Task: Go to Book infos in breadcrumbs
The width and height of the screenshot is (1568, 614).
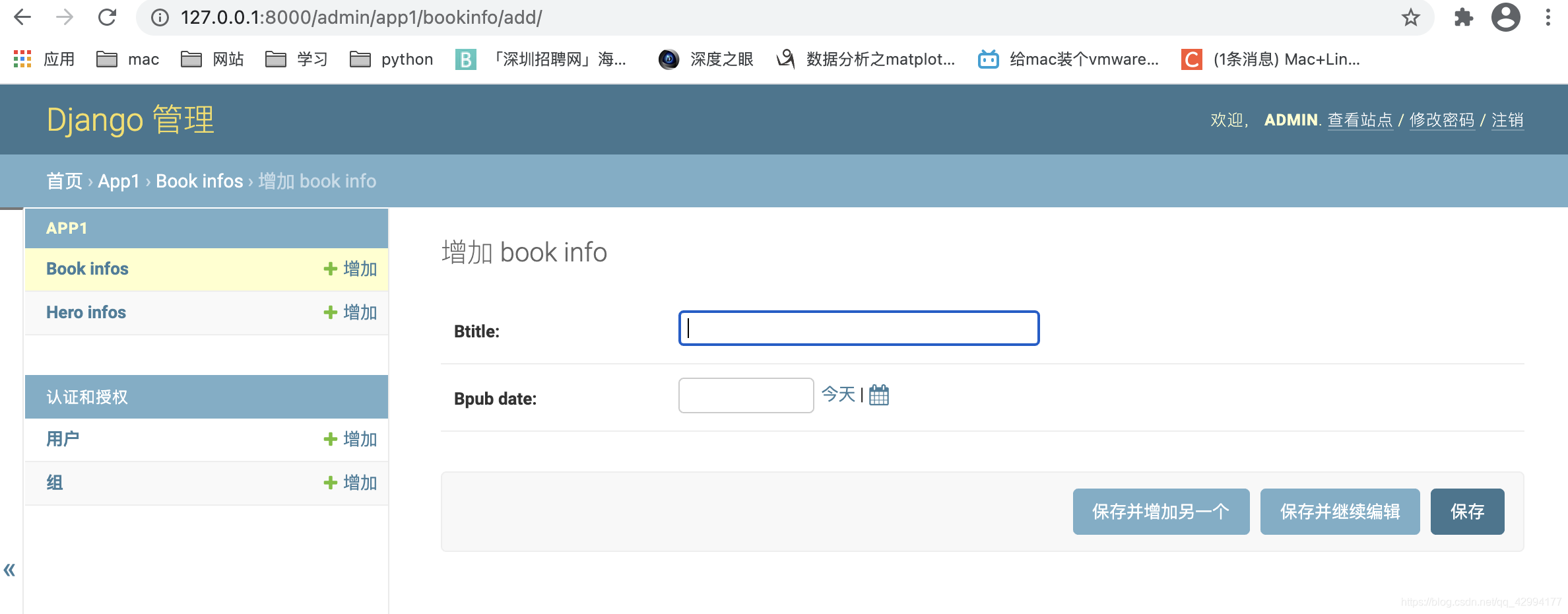Action: coord(199,181)
